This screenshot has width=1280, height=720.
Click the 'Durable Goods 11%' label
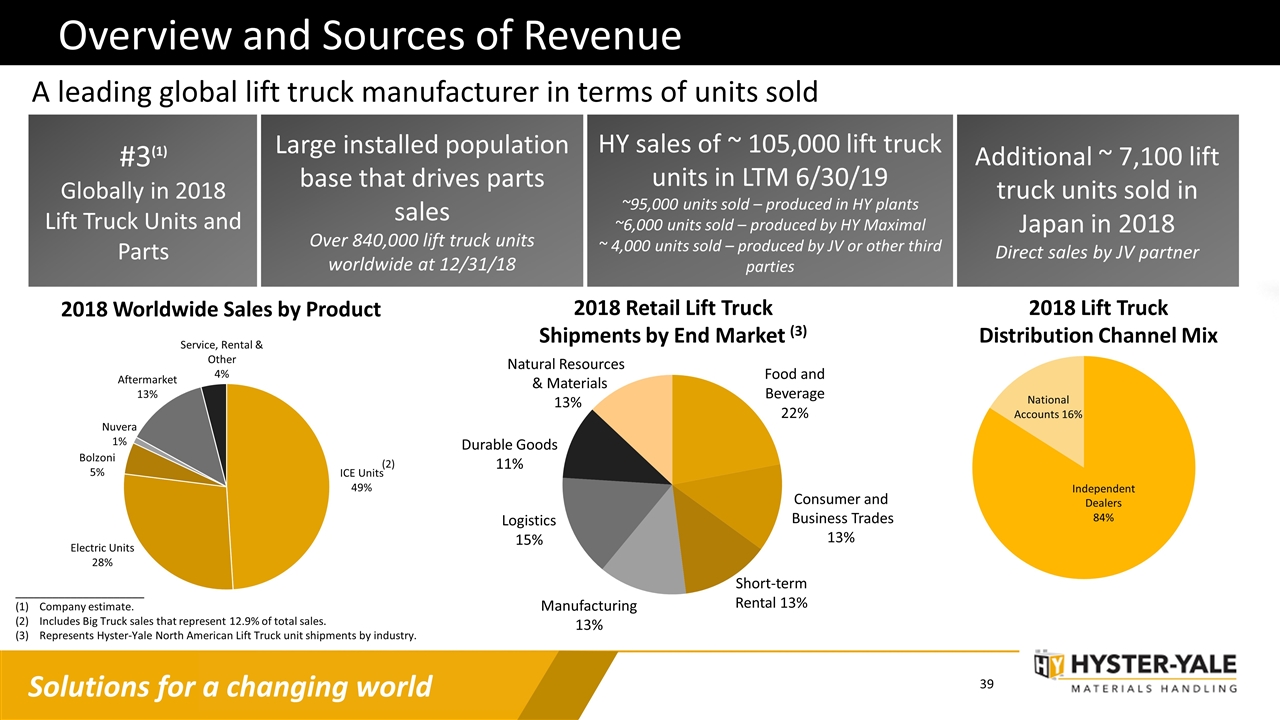click(509, 454)
